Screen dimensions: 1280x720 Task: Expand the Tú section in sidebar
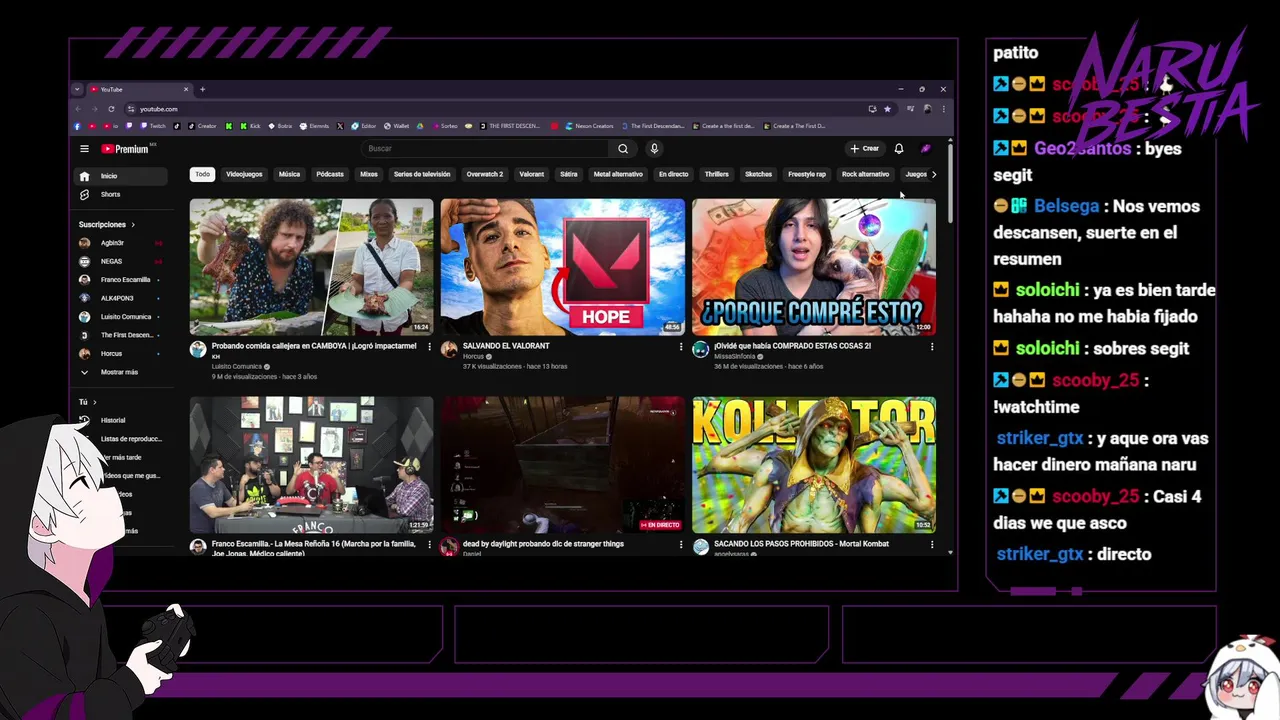point(88,402)
